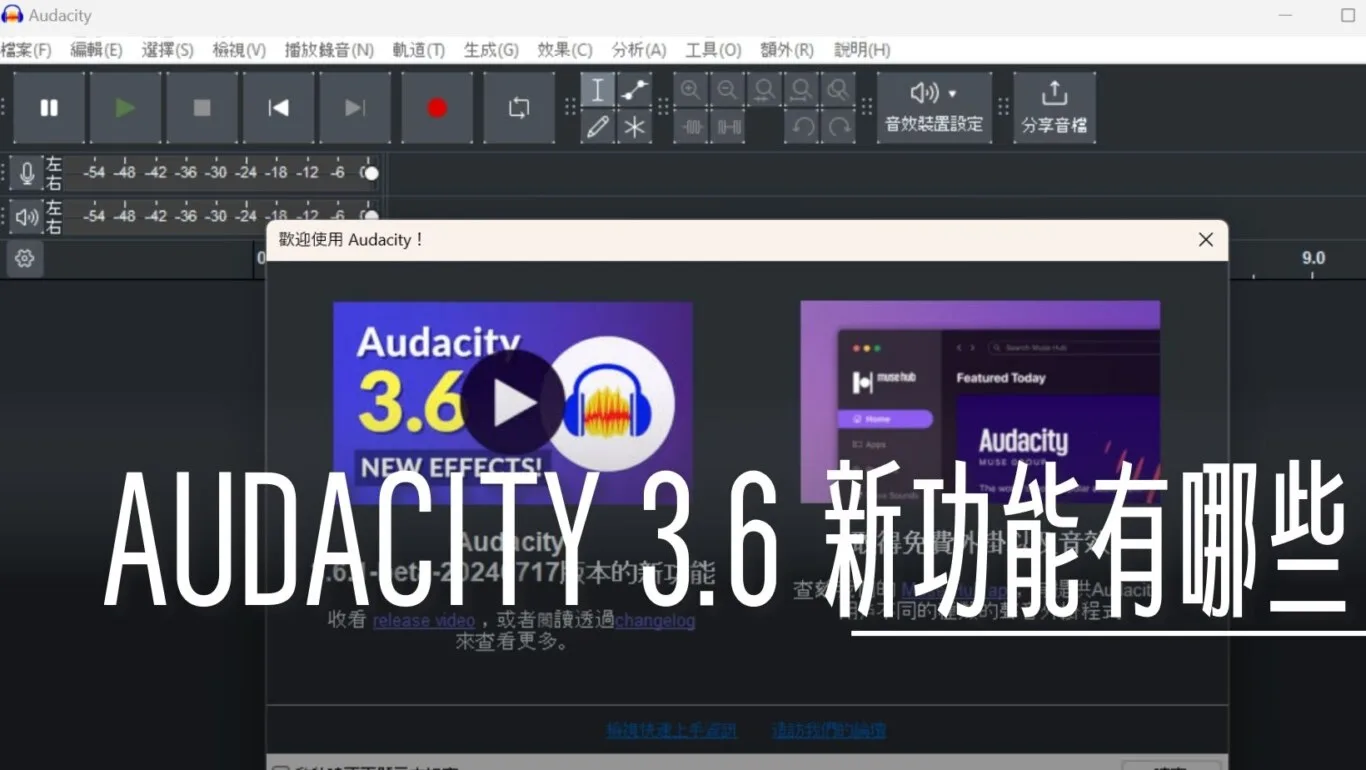The width and height of the screenshot is (1366, 770).
Task: Start playback with the green Play button
Action: pos(126,108)
